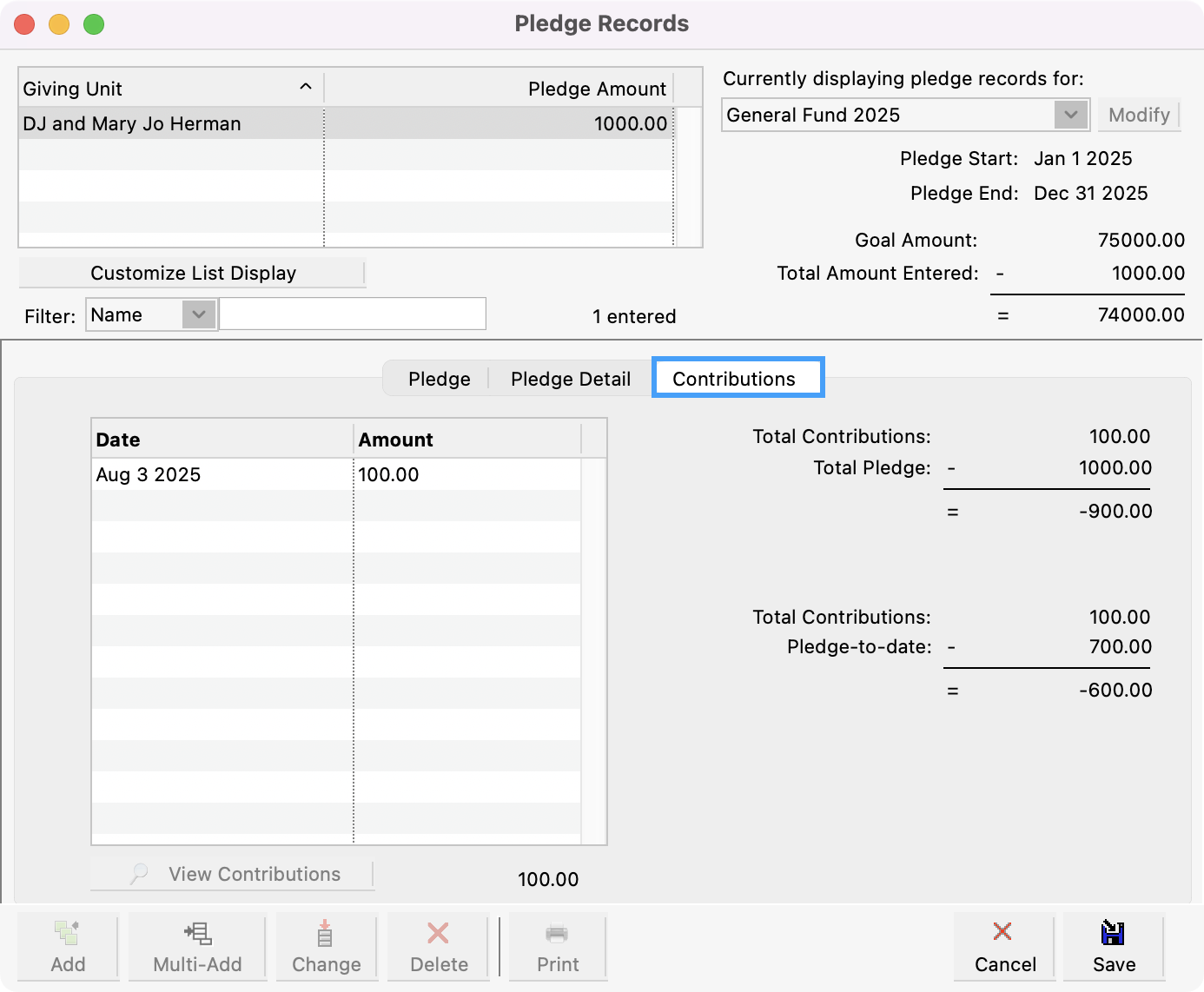Click the Customize List Display button

[193, 273]
